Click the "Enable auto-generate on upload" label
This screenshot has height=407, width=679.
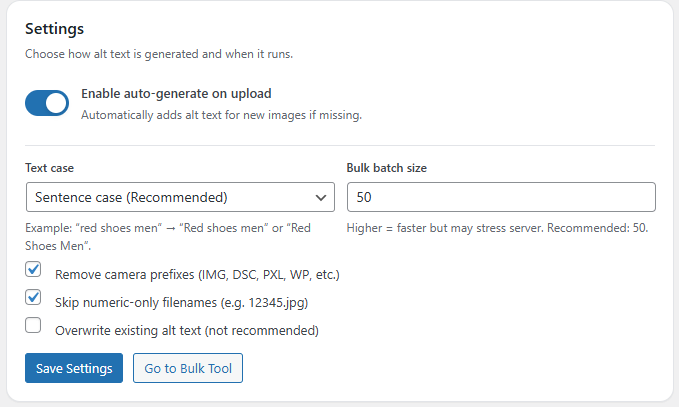pos(176,94)
